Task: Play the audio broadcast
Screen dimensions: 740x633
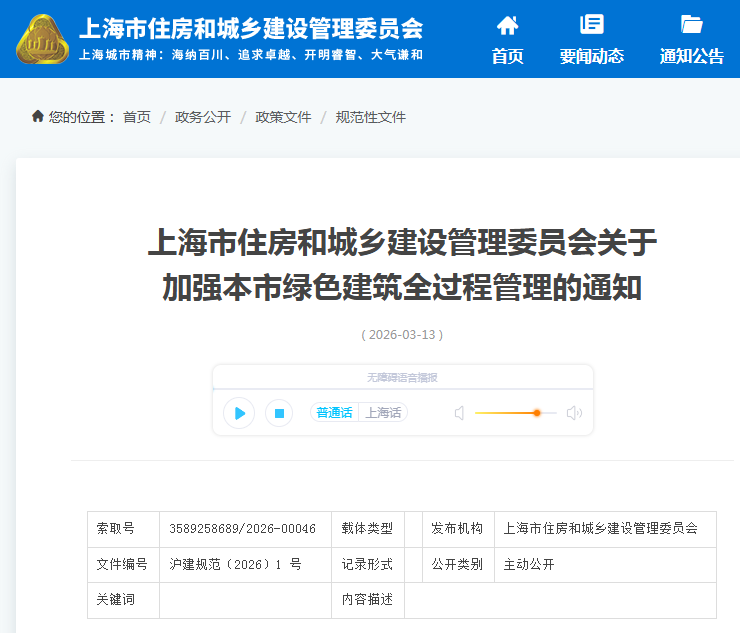Action: click(239, 414)
